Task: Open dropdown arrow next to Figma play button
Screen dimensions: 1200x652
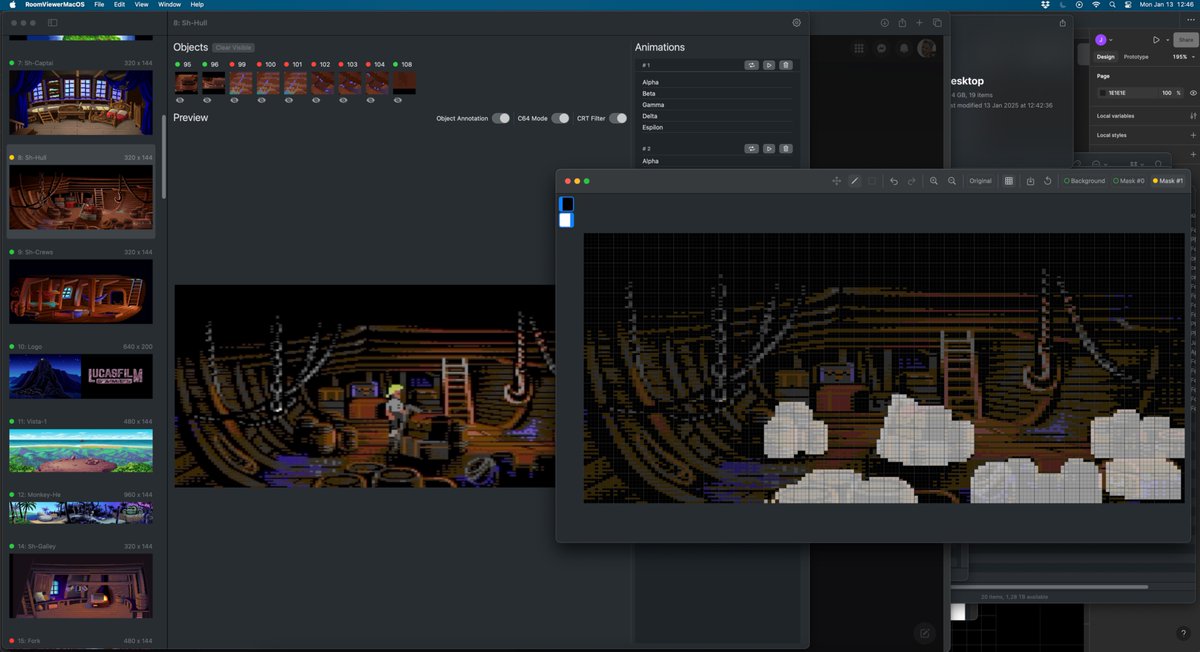Action: [x=1166, y=40]
